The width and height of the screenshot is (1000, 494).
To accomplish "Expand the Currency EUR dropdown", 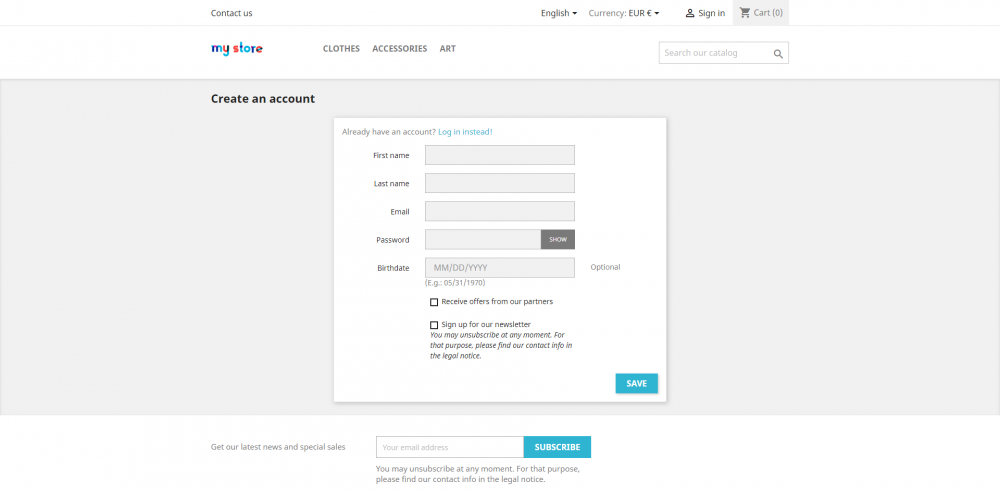I will coord(625,13).
